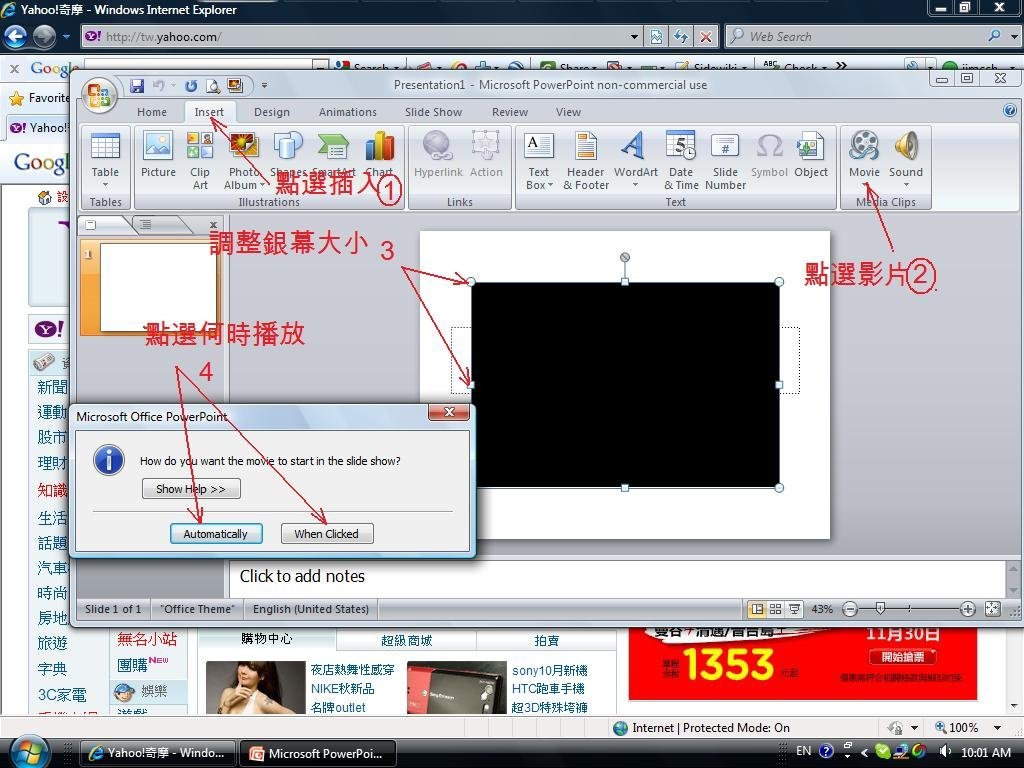The image size is (1024, 768).
Task: Start Slide Show from status bar icon
Action: click(794, 609)
